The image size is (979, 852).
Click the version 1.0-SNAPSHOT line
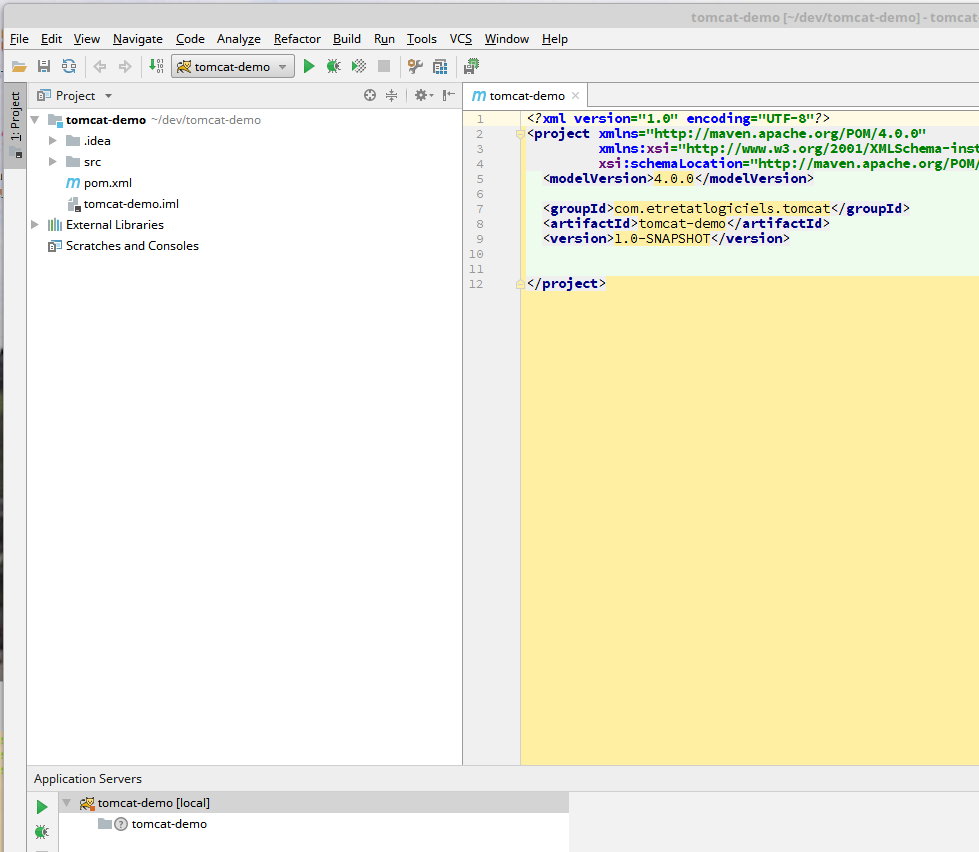[x=666, y=238]
